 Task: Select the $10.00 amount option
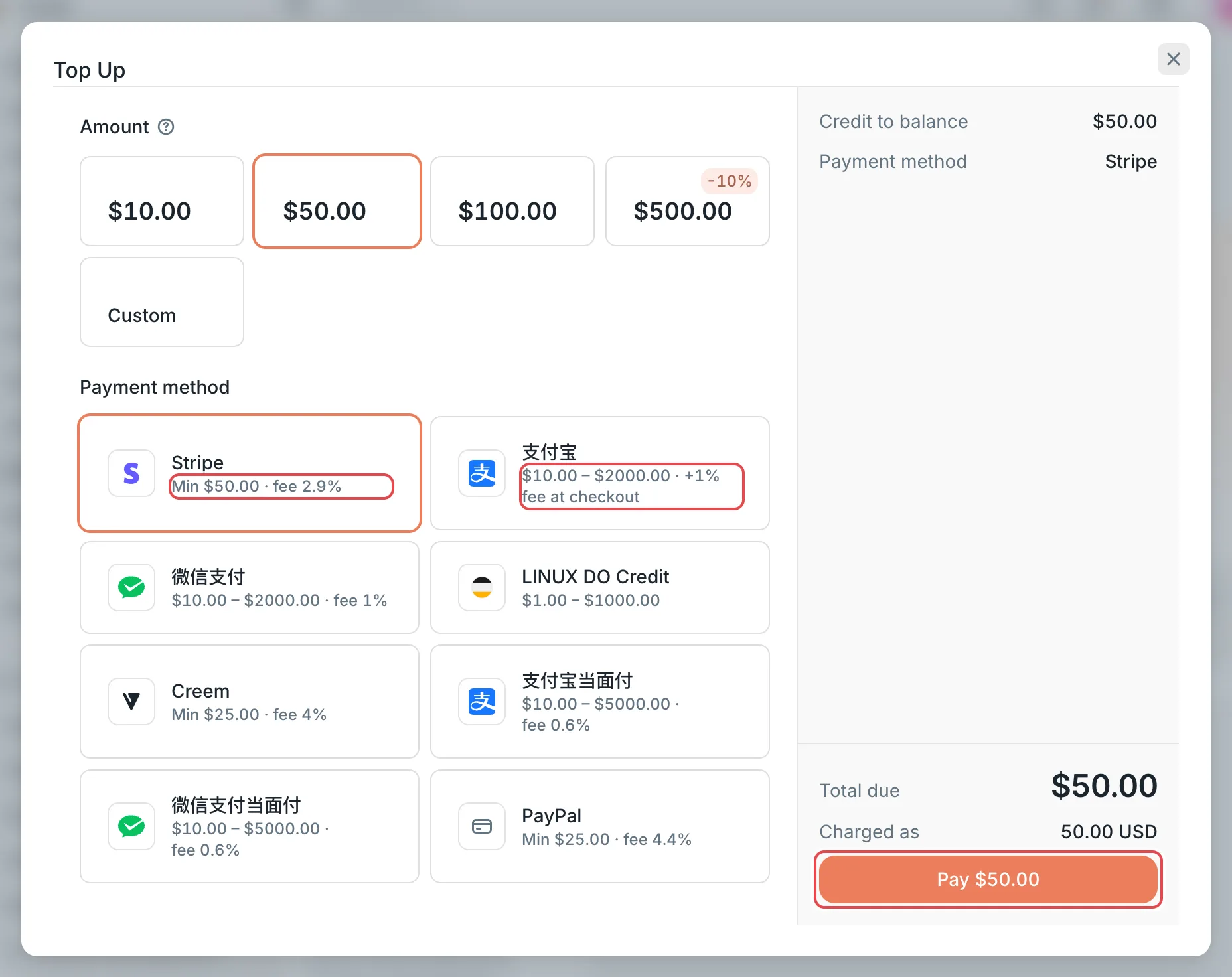pyautogui.click(x=162, y=201)
